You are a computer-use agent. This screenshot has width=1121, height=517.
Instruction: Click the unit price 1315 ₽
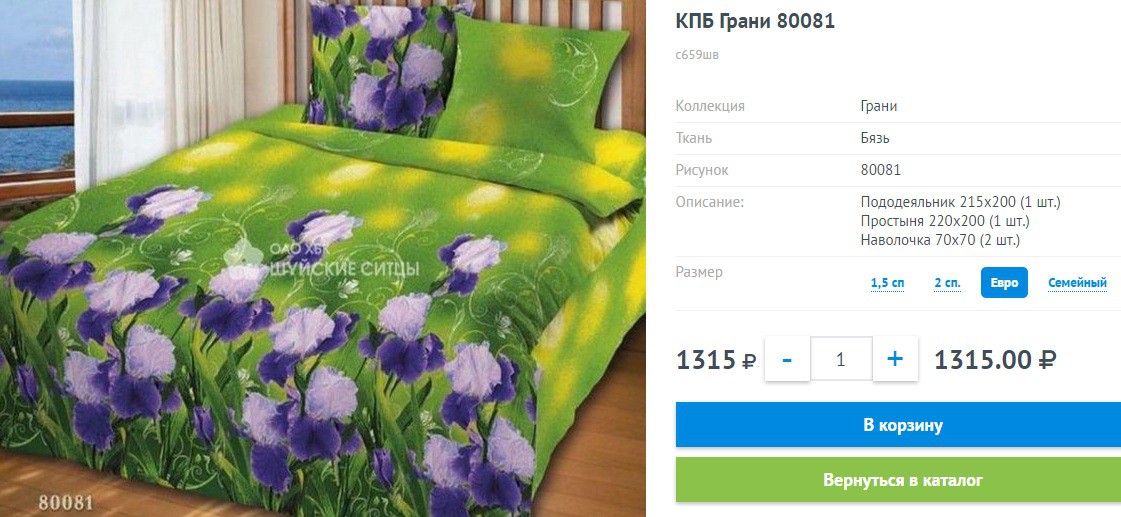coord(716,359)
